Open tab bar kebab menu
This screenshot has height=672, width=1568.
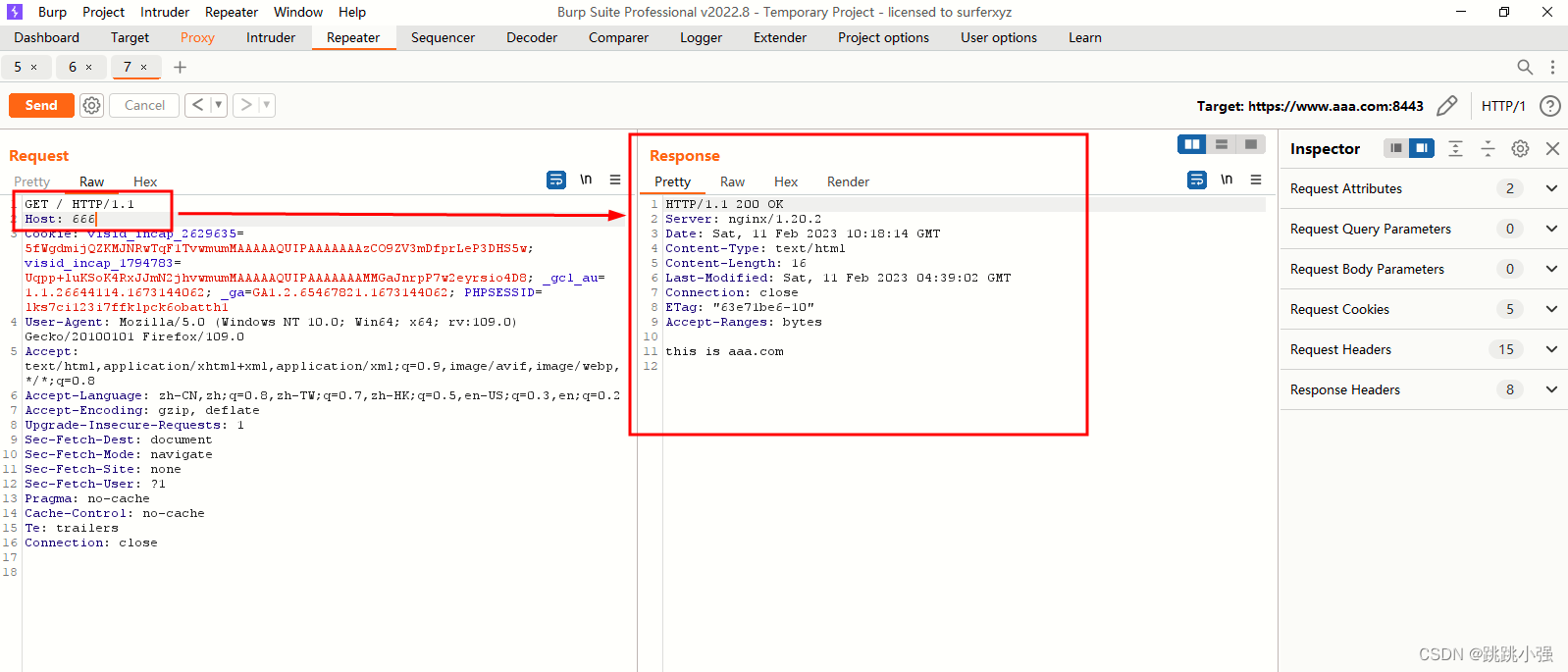(x=1552, y=67)
